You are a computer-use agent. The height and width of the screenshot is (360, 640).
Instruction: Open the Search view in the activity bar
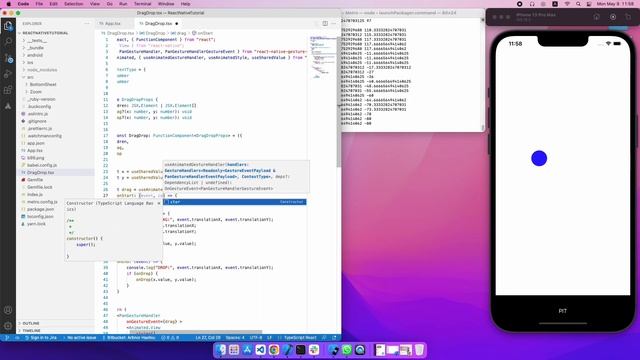point(8,42)
